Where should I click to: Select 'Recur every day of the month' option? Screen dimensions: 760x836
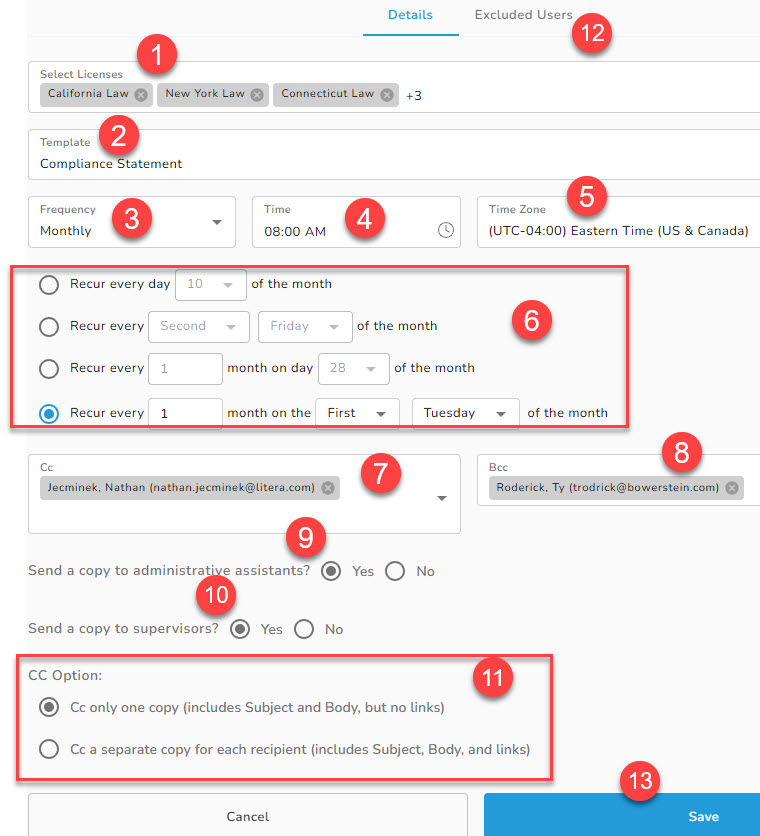point(49,285)
